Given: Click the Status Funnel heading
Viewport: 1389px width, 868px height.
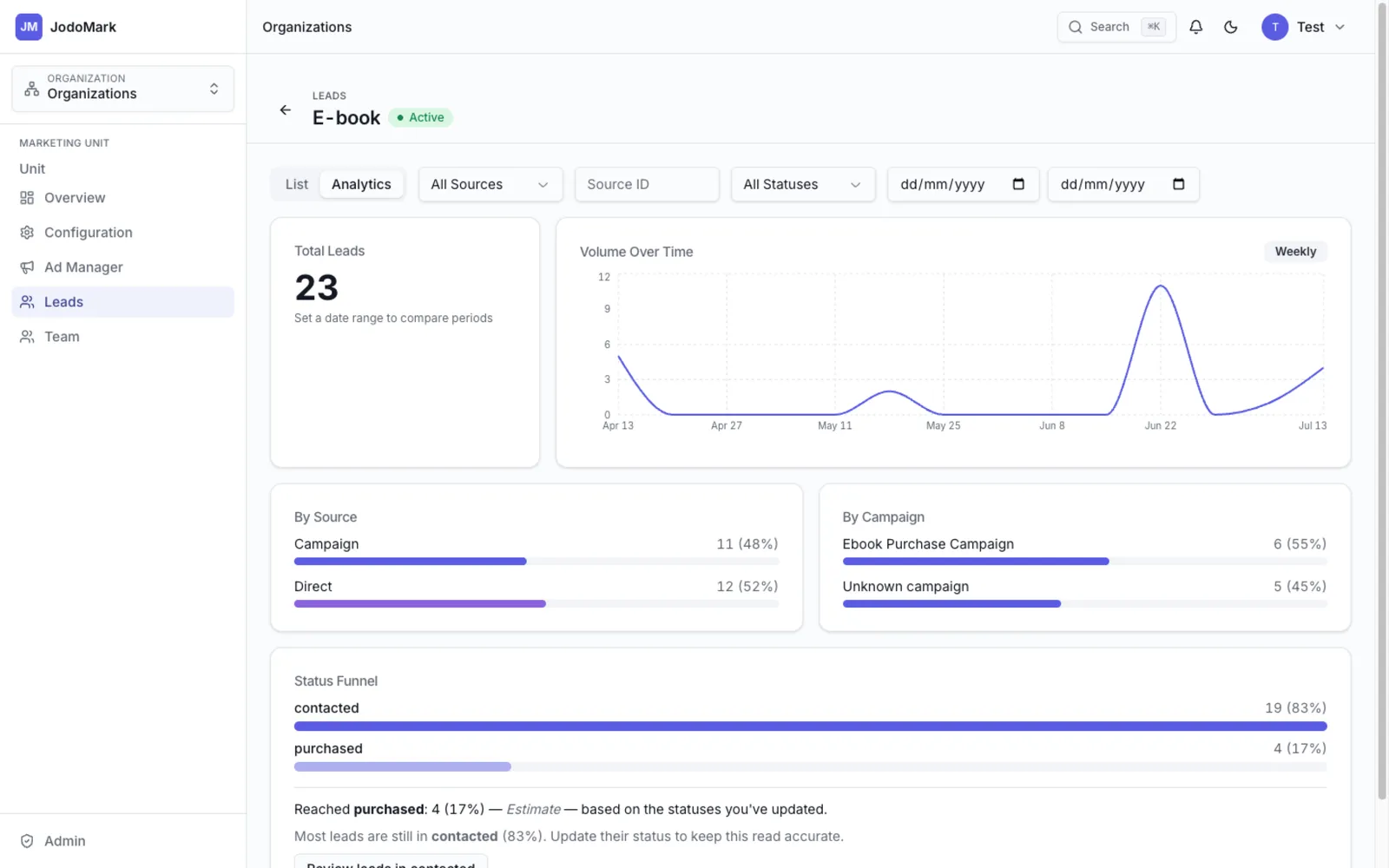Looking at the screenshot, I should point(336,681).
